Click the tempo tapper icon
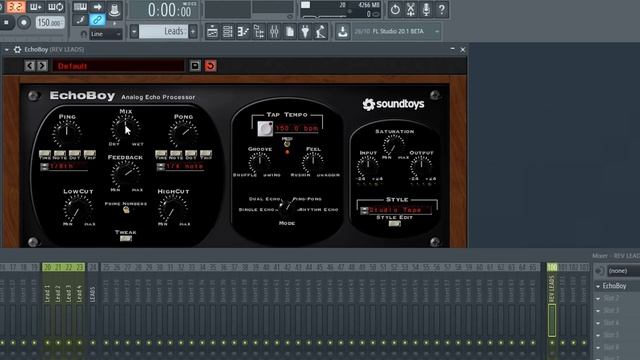 (x=321, y=31)
